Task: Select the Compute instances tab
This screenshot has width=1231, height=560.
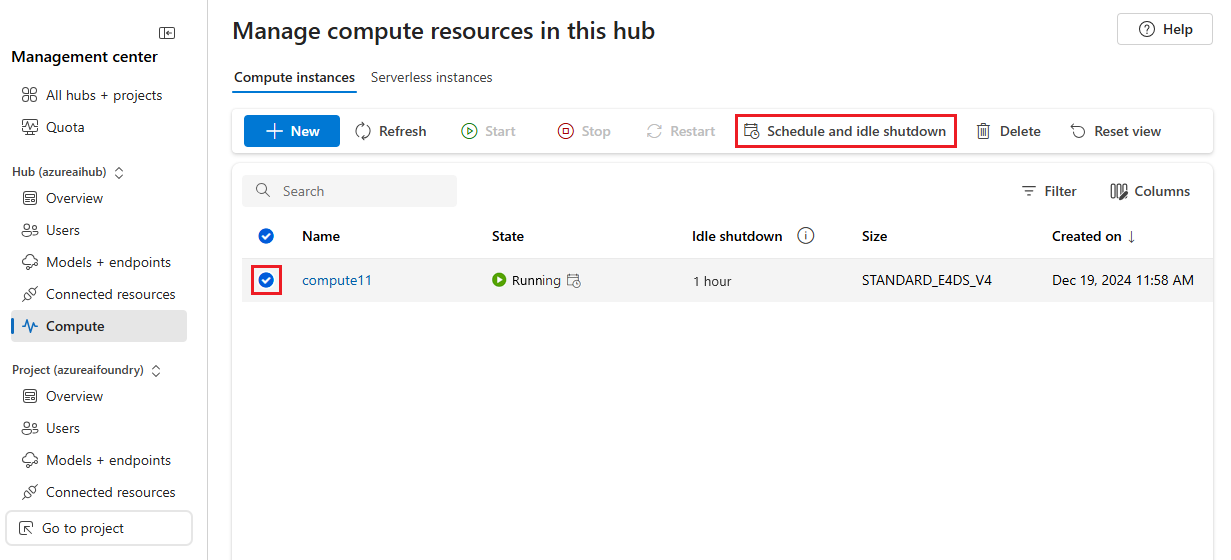Action: 294,77
